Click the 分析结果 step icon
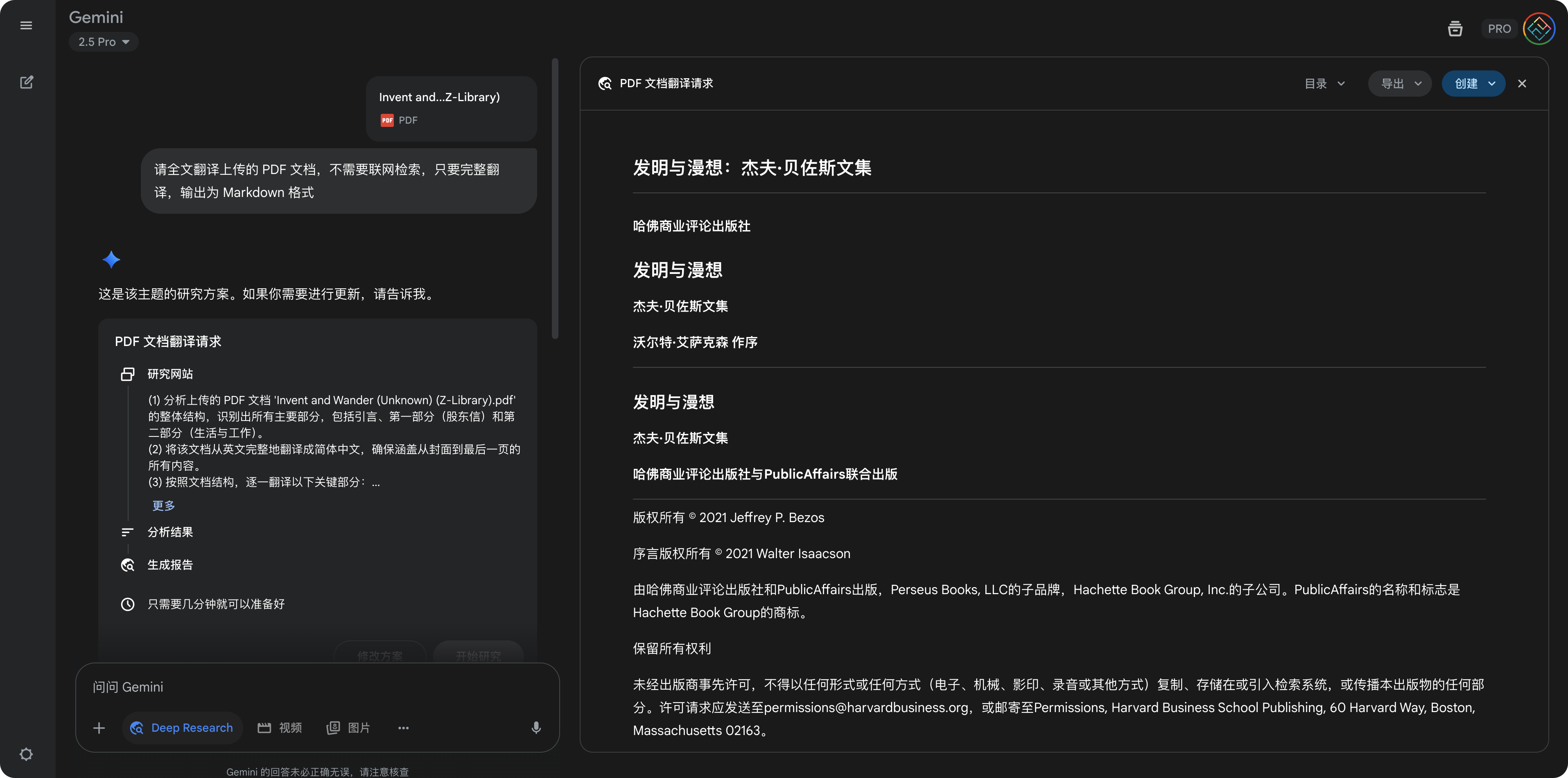The height and width of the screenshot is (778, 1568). (x=127, y=532)
